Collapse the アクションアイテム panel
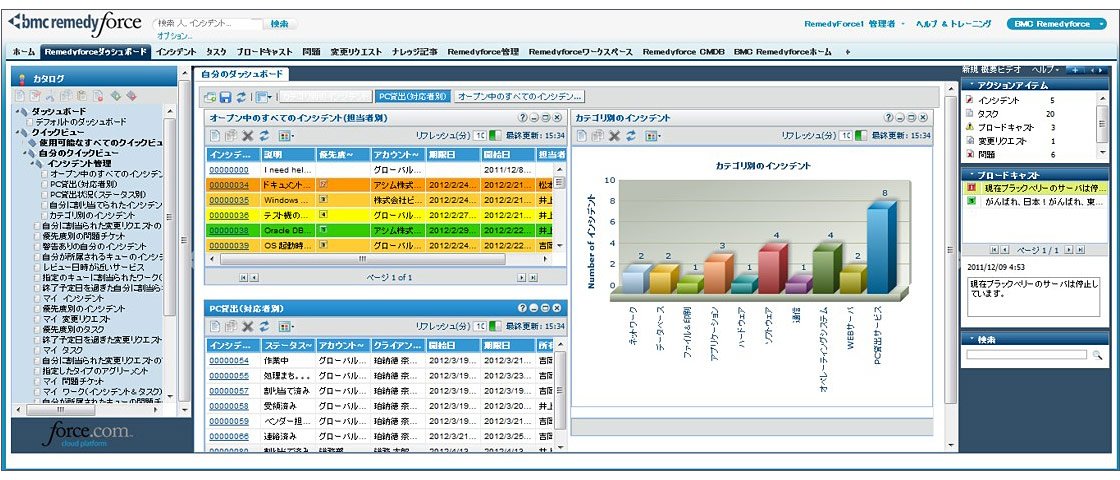This screenshot has height=480, width=1120. [x=972, y=84]
